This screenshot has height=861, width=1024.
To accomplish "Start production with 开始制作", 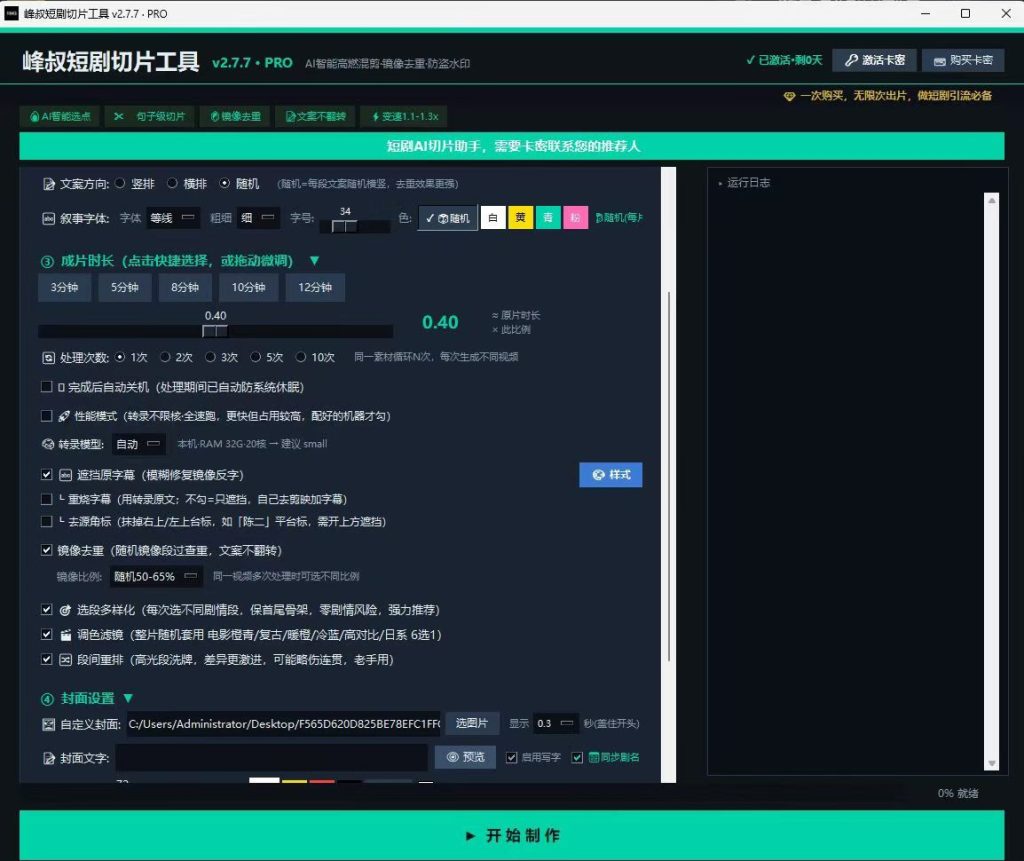I will 512,836.
